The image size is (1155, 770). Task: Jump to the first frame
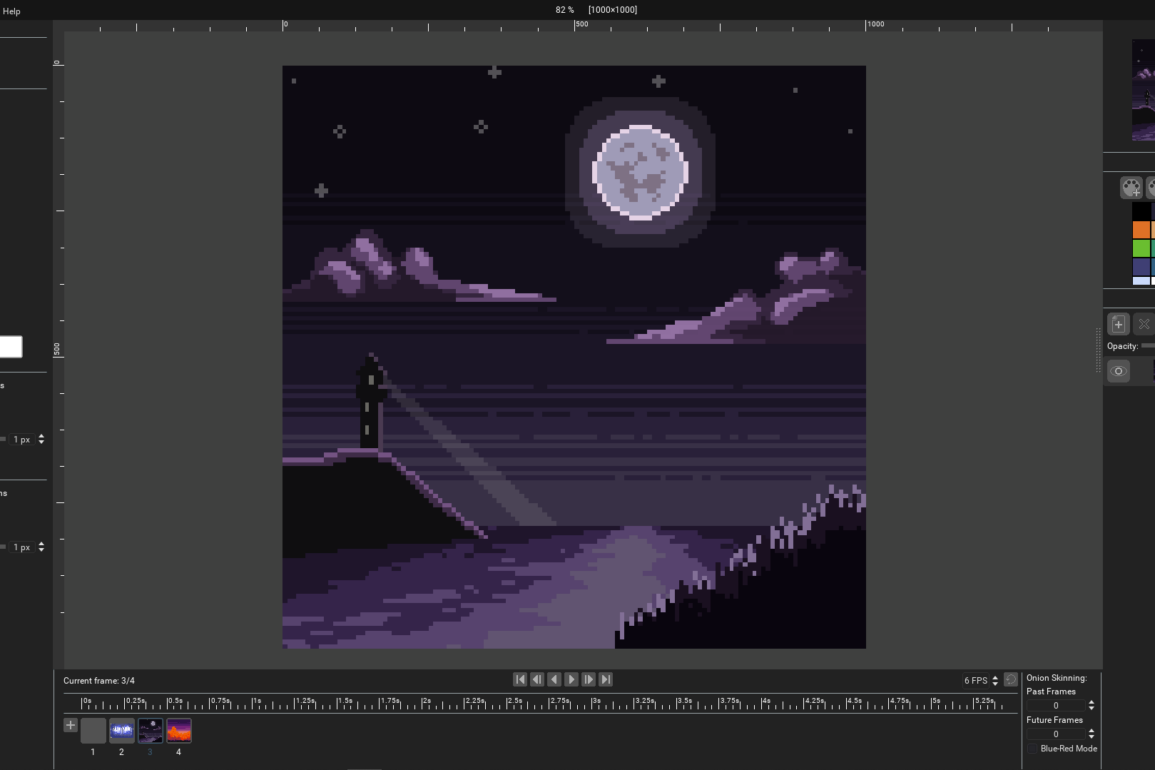click(520, 679)
